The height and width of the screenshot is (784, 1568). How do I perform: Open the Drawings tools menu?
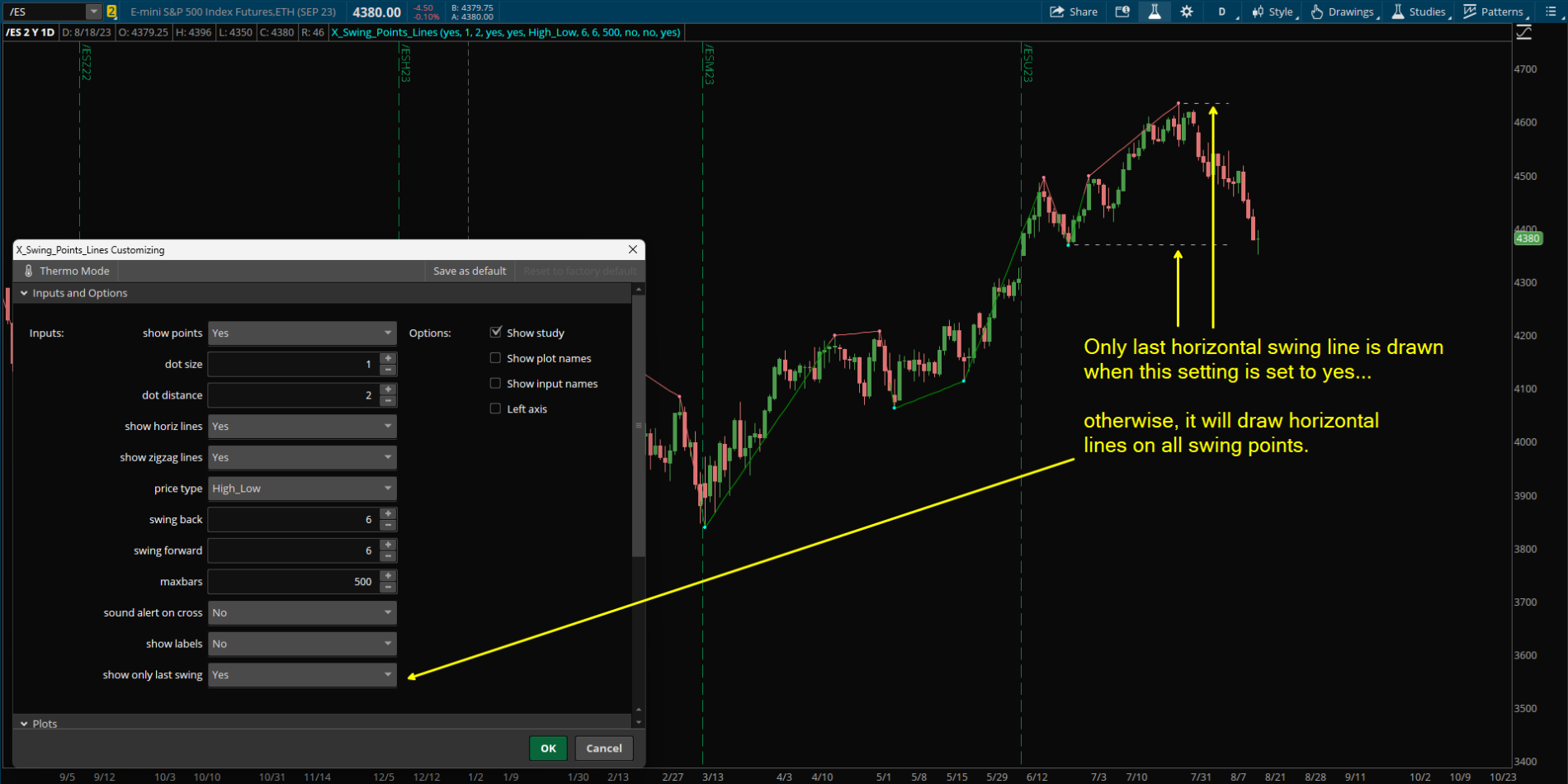1342,12
